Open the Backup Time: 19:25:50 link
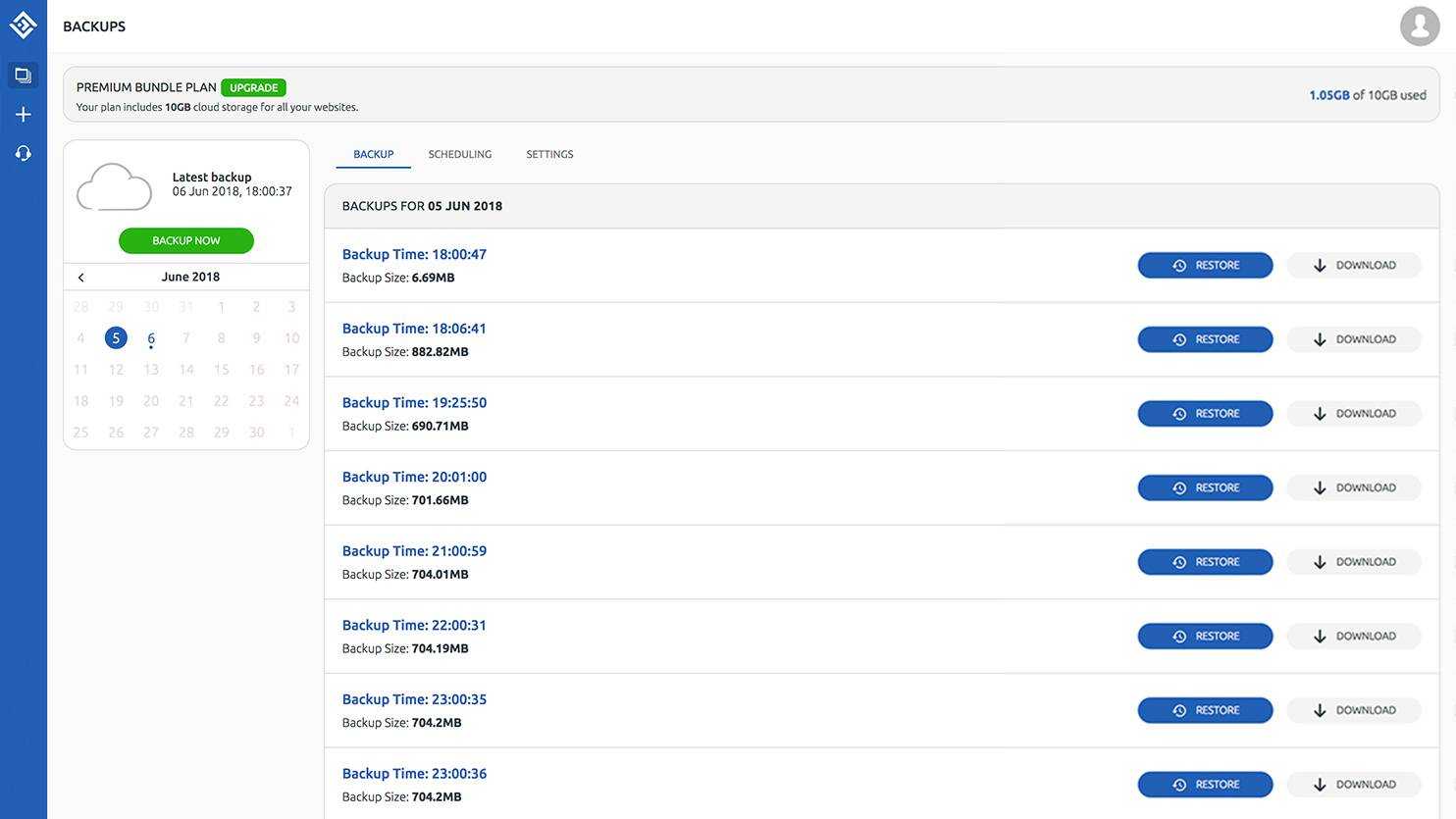The height and width of the screenshot is (819, 1456). (x=414, y=402)
